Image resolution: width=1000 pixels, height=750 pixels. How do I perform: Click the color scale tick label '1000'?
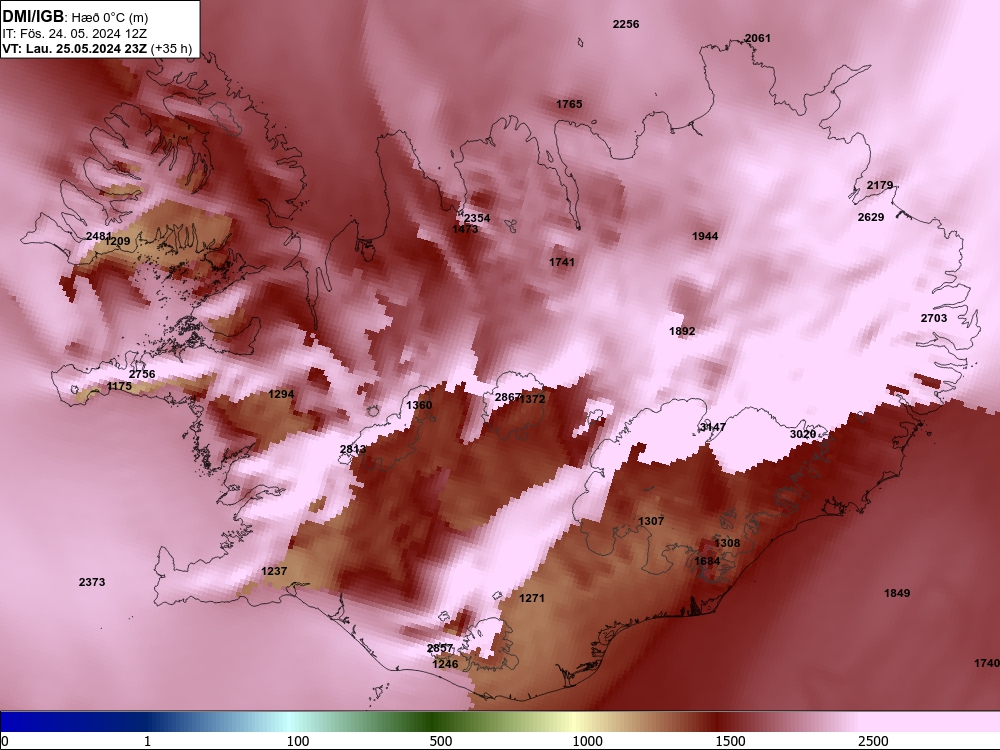[x=587, y=741]
